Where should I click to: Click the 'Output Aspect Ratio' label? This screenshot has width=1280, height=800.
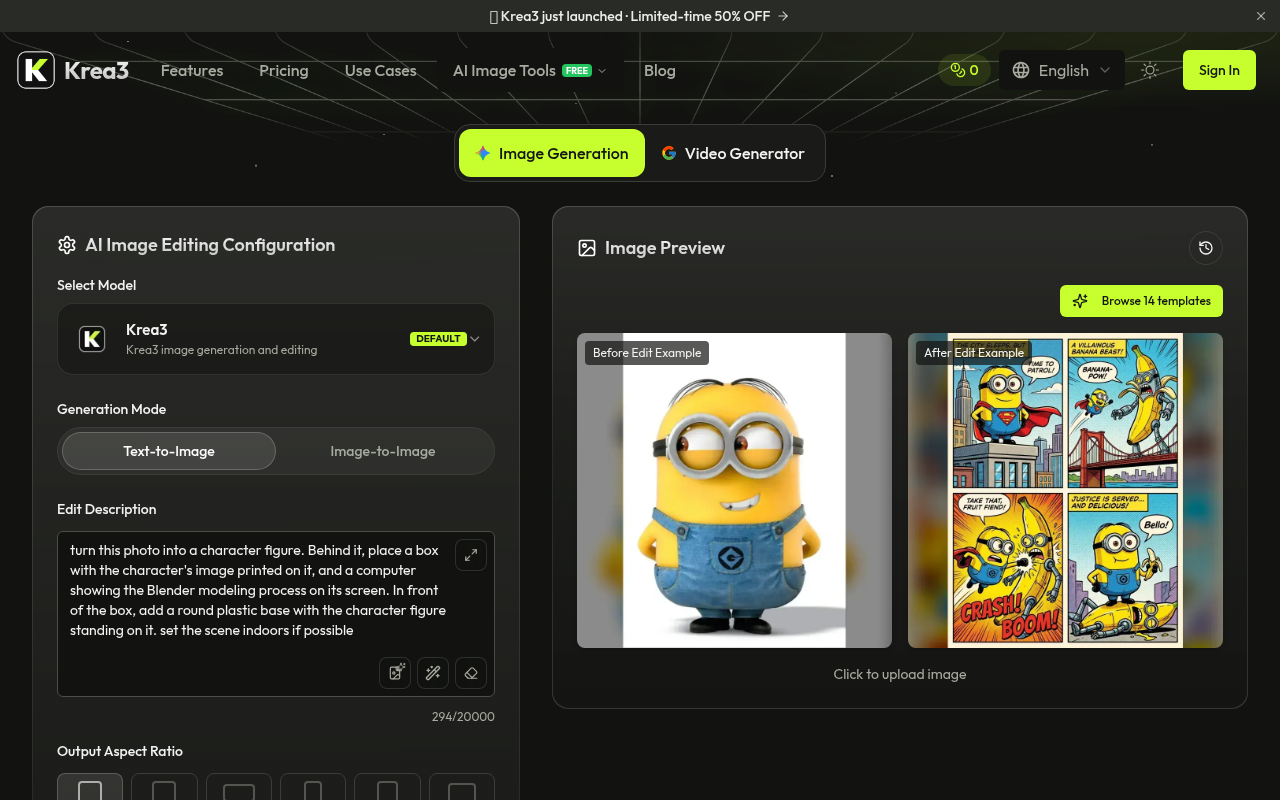pyautogui.click(x=120, y=751)
